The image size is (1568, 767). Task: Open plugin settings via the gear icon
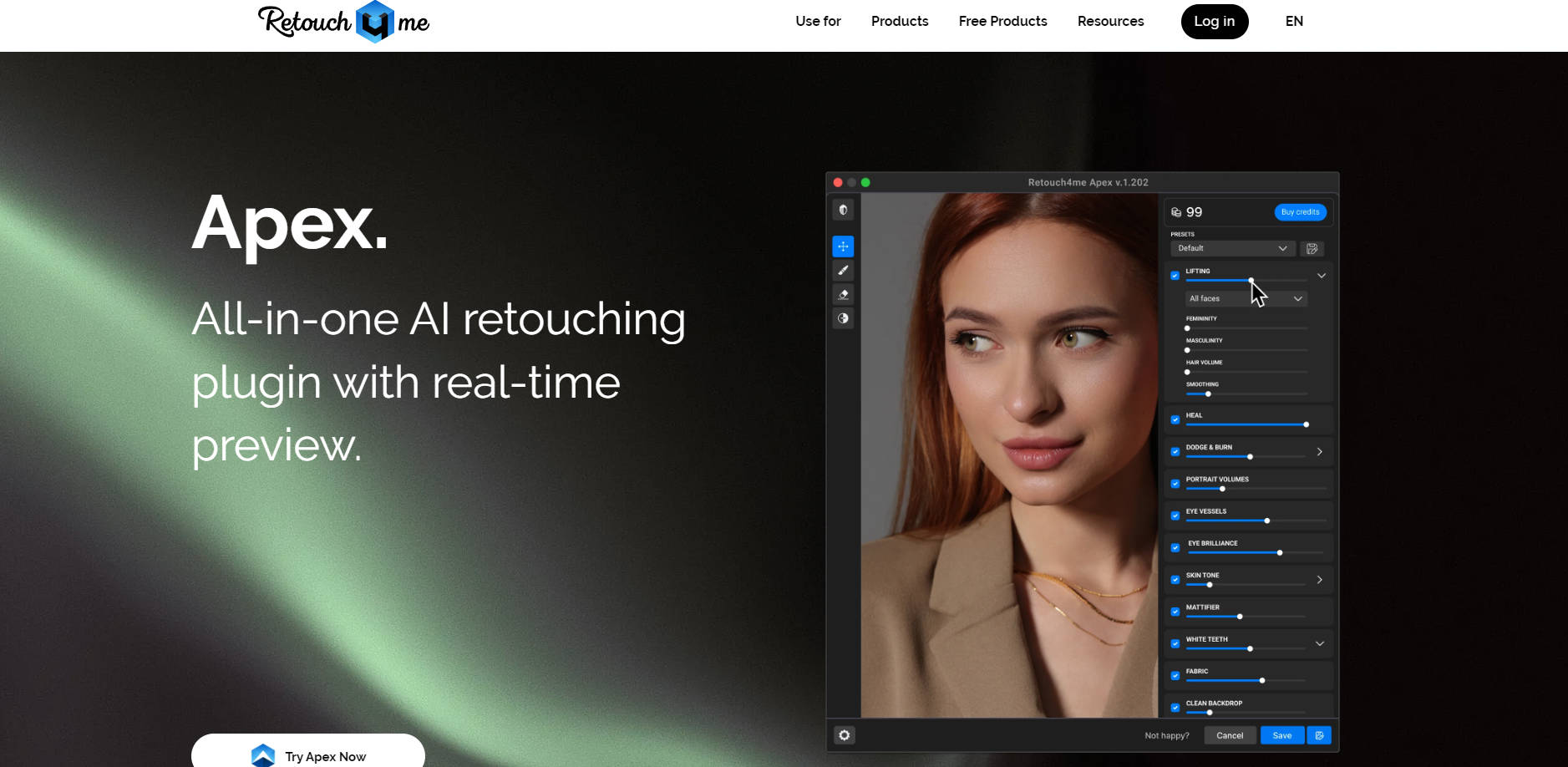845,735
